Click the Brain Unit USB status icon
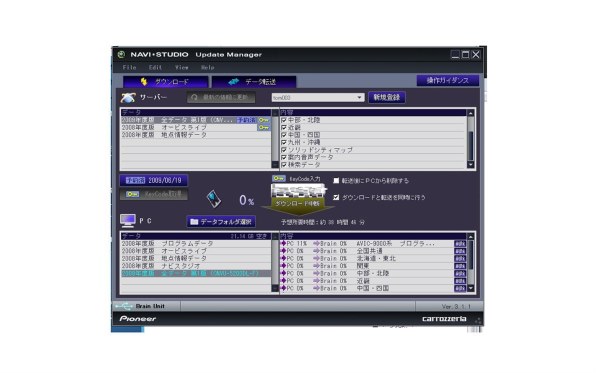 124,306
